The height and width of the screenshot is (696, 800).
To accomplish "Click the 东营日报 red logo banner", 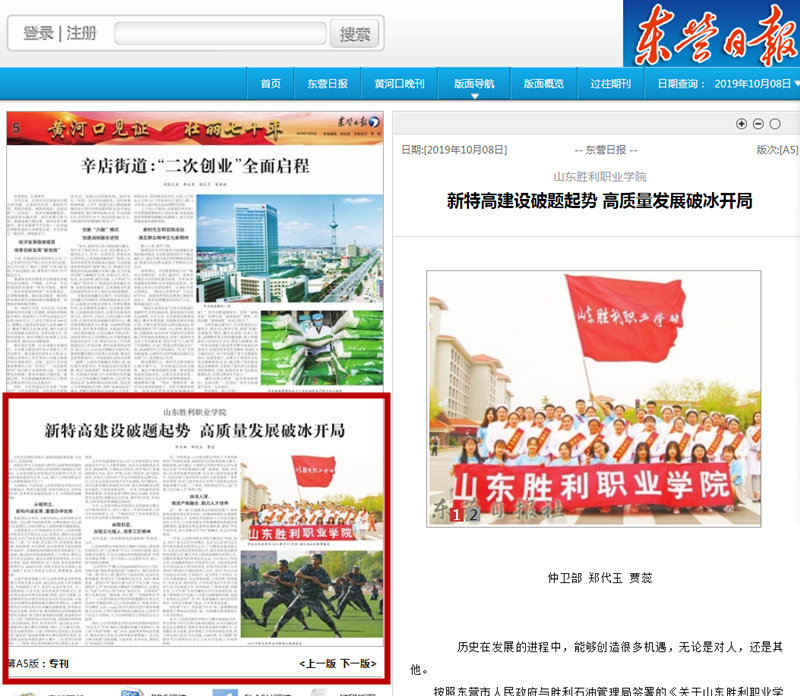I will pyautogui.click(x=711, y=34).
